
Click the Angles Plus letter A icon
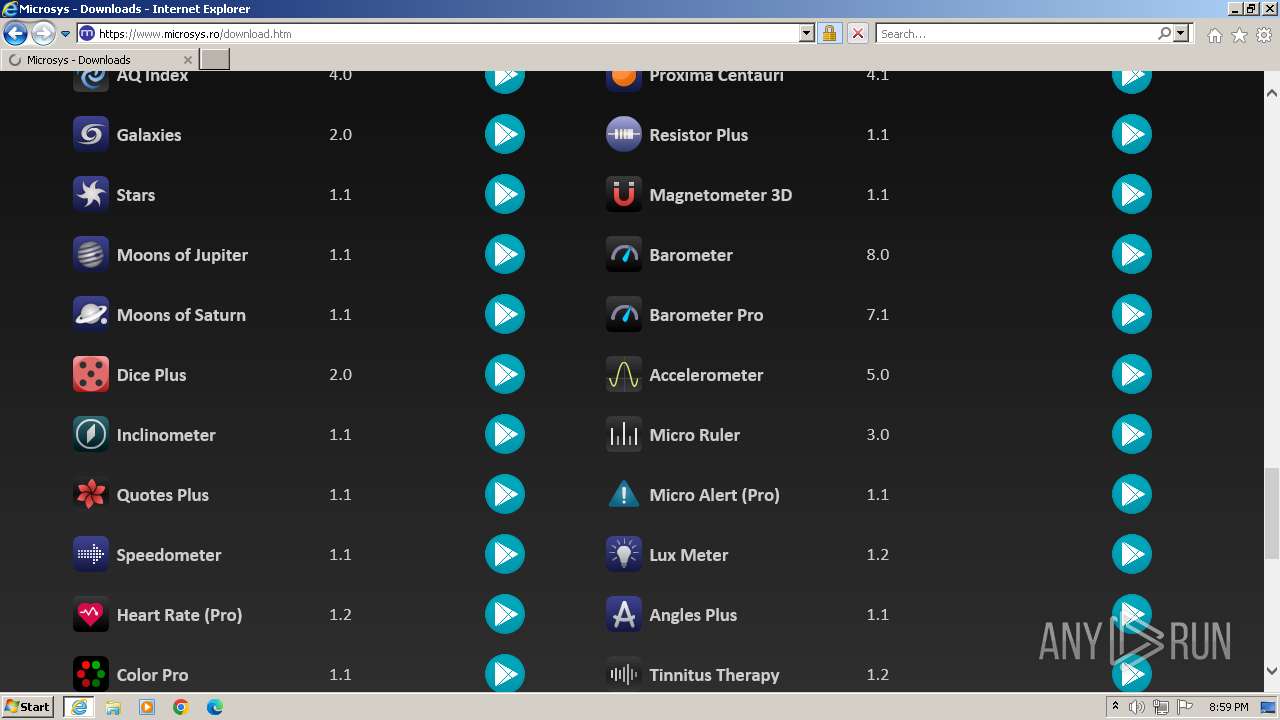click(624, 614)
